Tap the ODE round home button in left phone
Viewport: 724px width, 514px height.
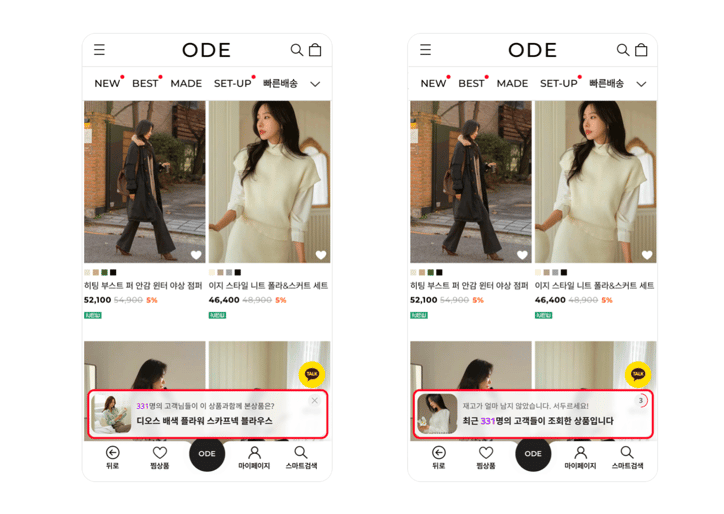tap(207, 454)
